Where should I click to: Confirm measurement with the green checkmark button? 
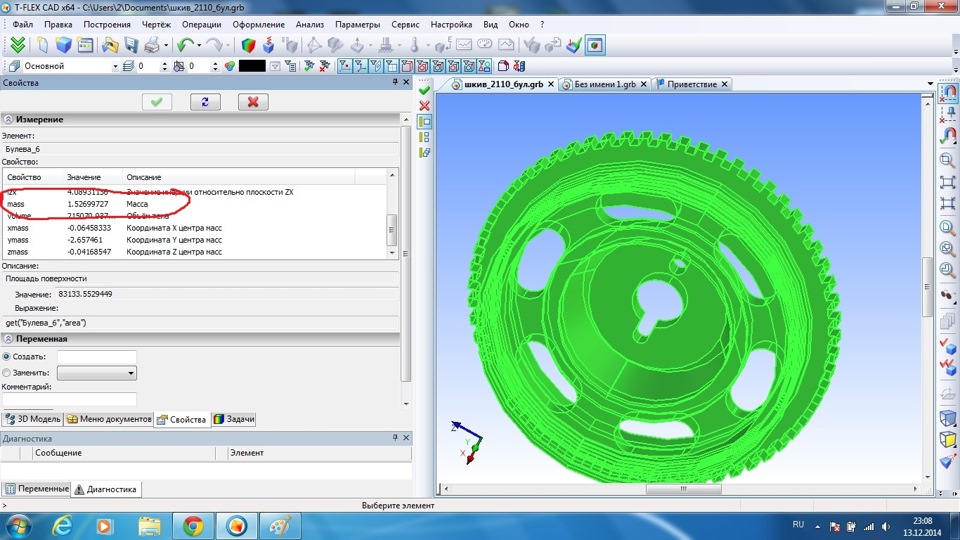[x=157, y=102]
